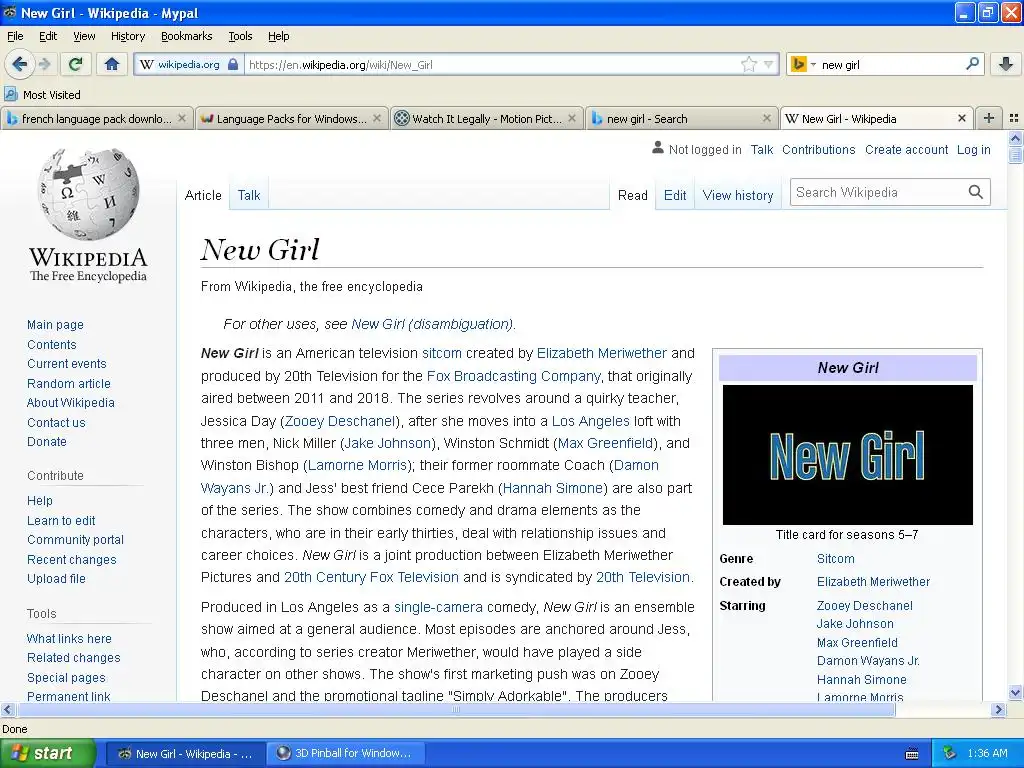Select the wiki Edit tab

click(675, 195)
